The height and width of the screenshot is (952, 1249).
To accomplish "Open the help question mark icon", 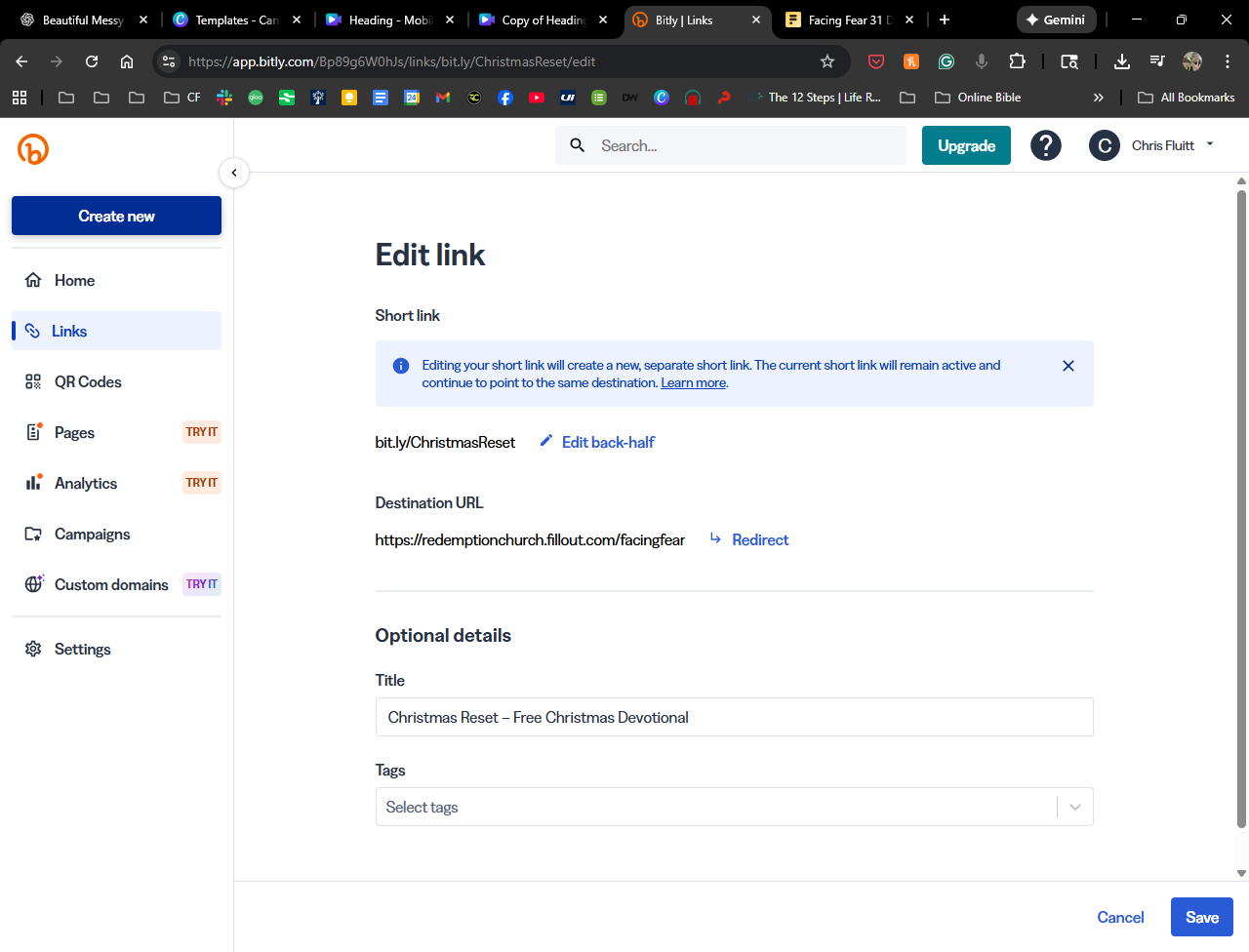I will click(x=1045, y=145).
